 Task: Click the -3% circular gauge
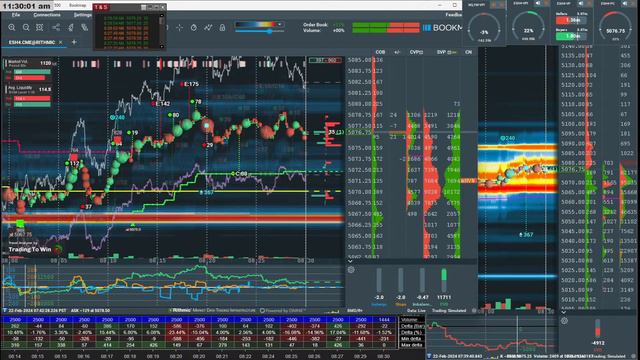tap(484, 28)
